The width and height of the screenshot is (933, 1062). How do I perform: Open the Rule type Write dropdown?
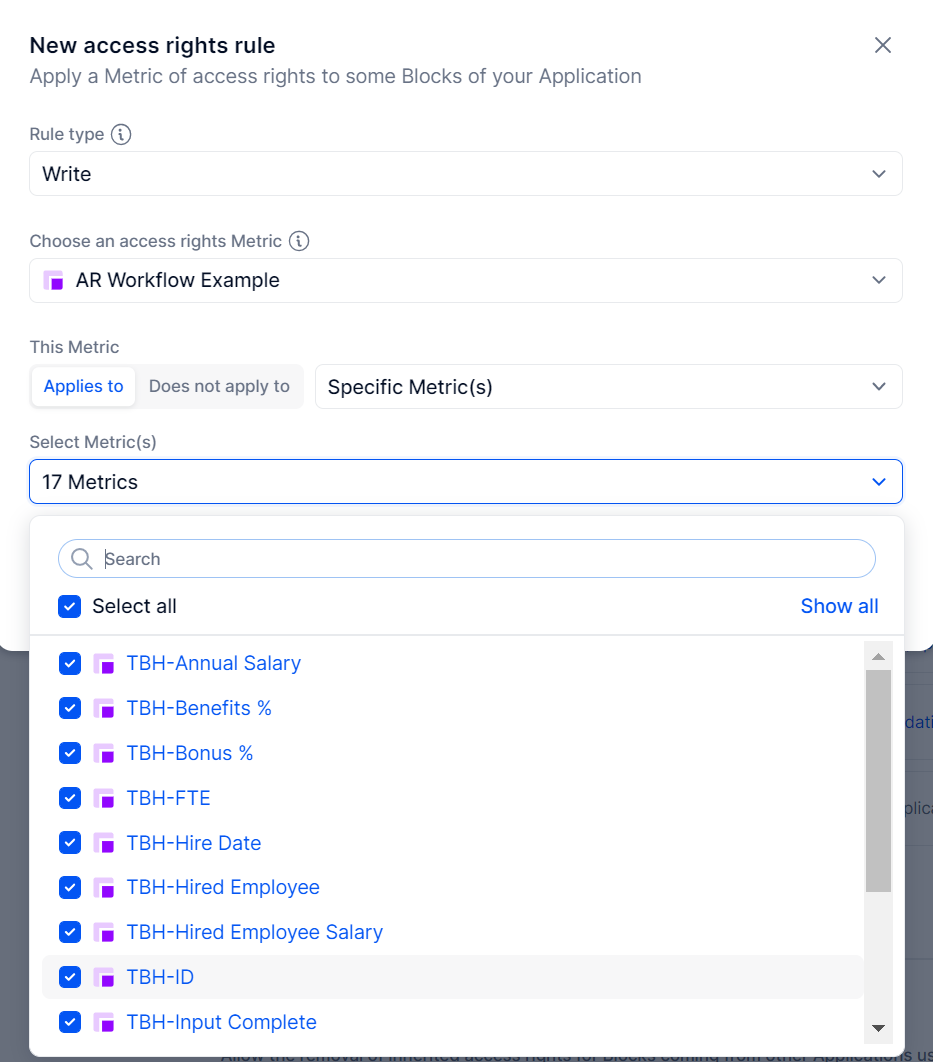click(x=466, y=174)
